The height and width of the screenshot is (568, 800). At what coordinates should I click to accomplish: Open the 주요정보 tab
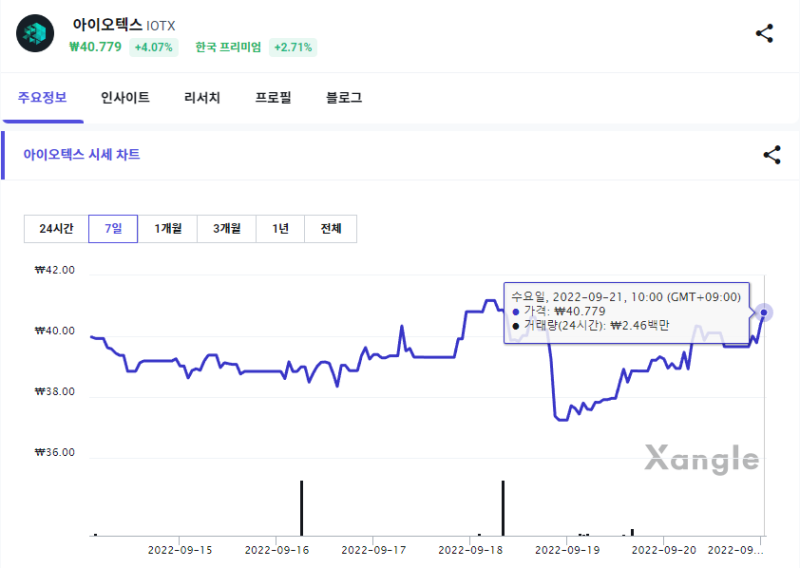(x=42, y=97)
